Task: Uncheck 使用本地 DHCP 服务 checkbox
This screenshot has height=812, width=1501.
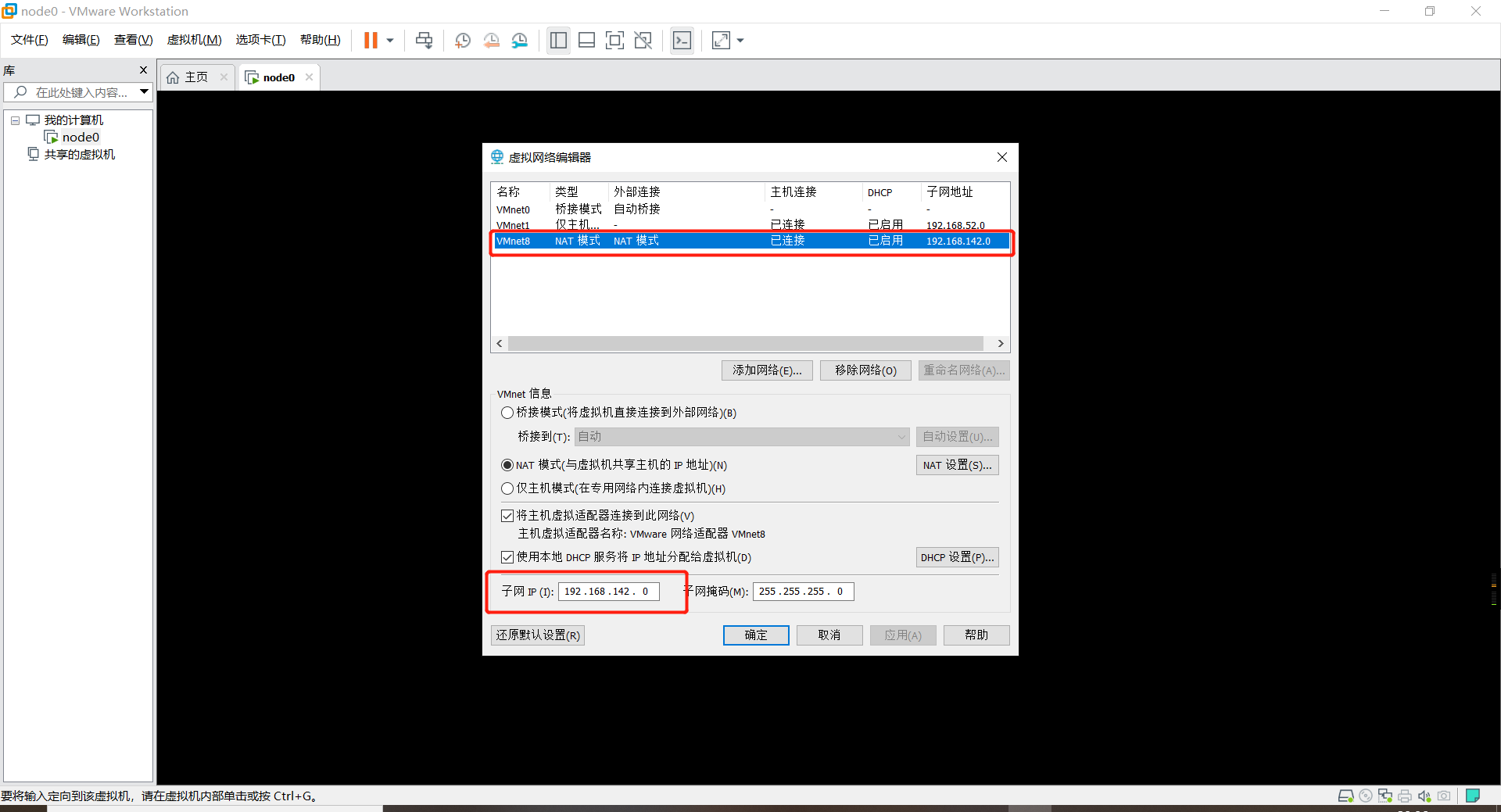Action: pyautogui.click(x=507, y=556)
